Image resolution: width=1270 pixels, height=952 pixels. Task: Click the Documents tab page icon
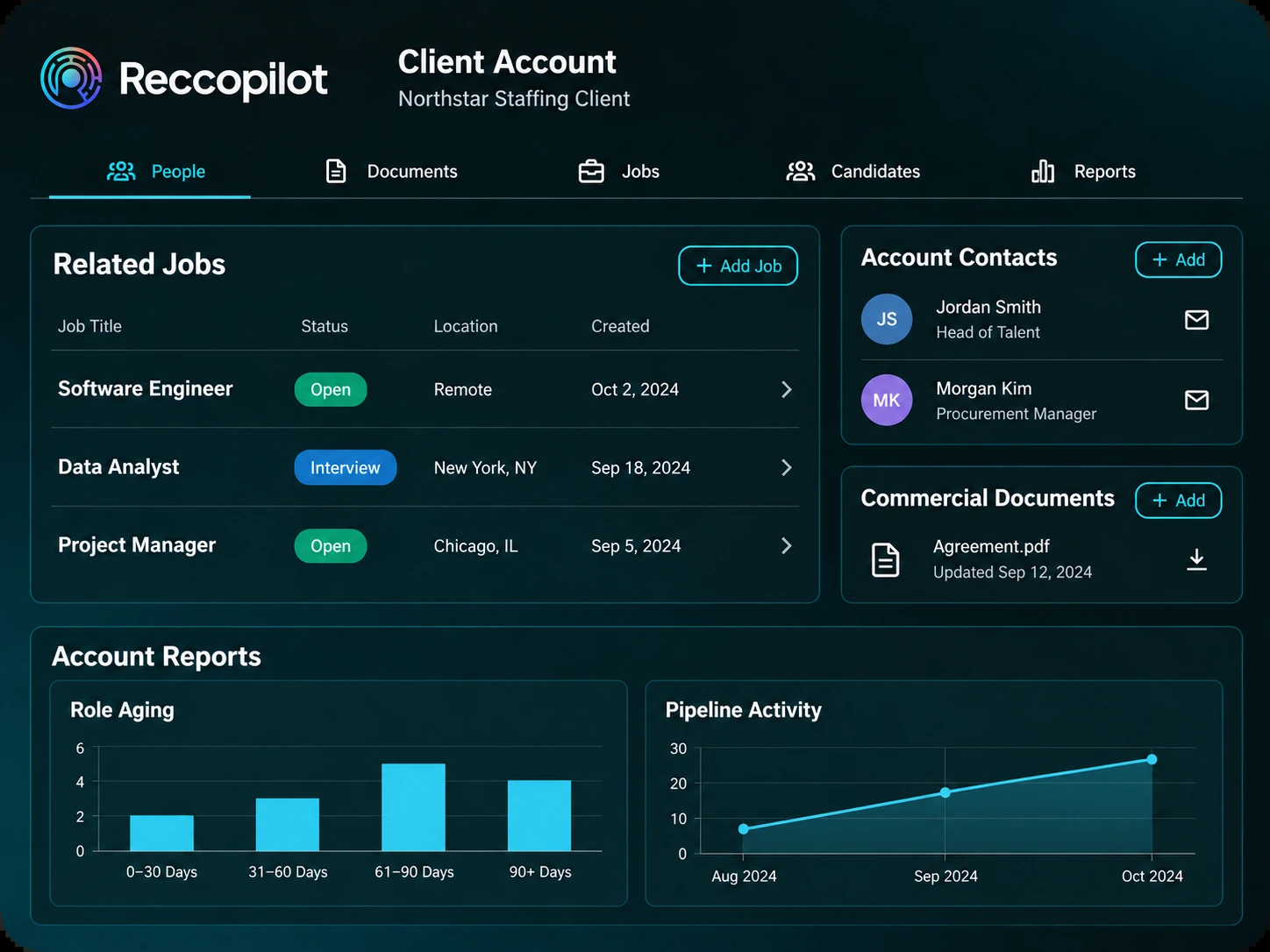[336, 171]
